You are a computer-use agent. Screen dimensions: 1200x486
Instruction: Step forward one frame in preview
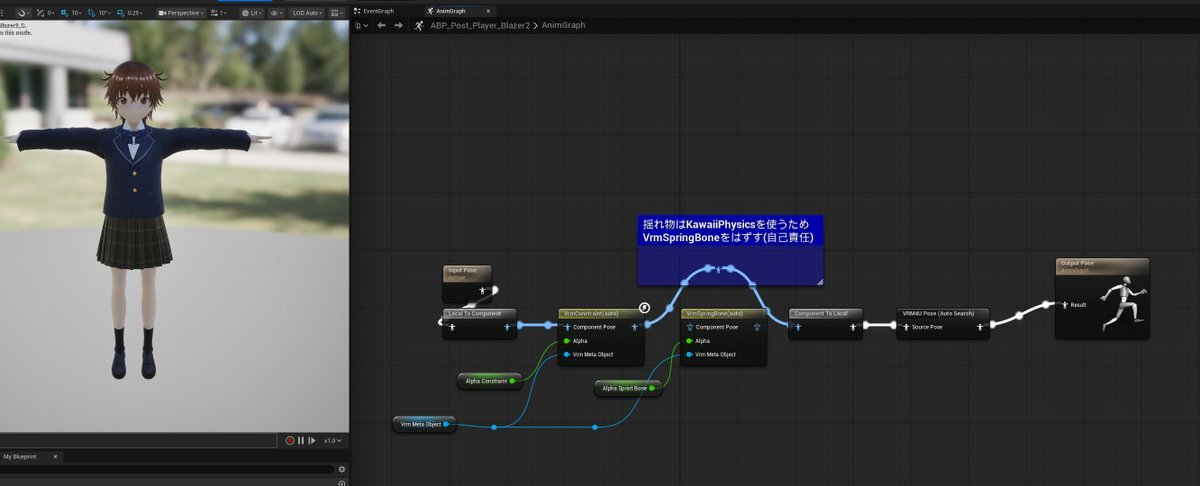311,440
